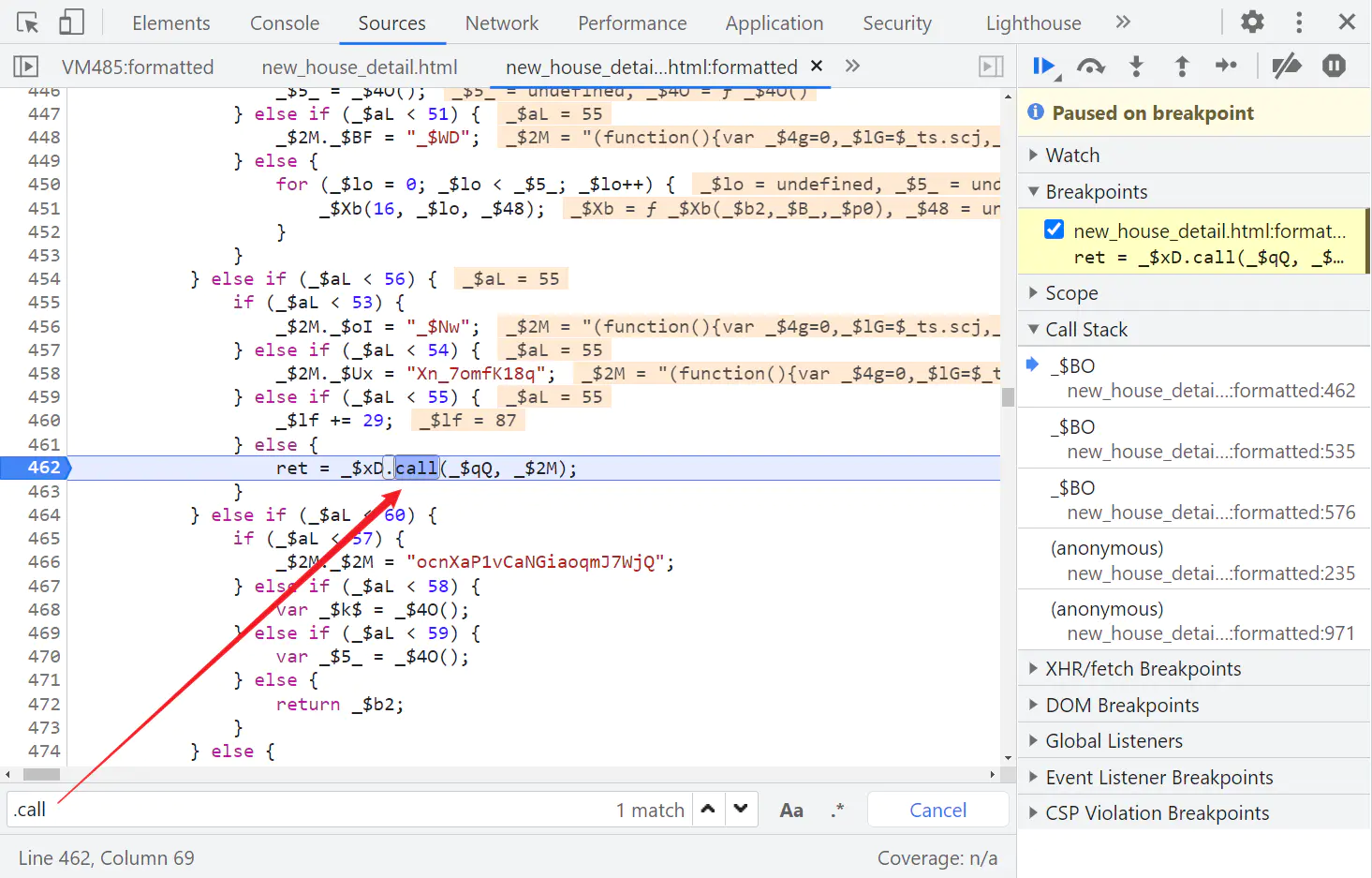The image size is (1372, 878).
Task: Deactivate all breakpoints icon
Action: [1286, 67]
